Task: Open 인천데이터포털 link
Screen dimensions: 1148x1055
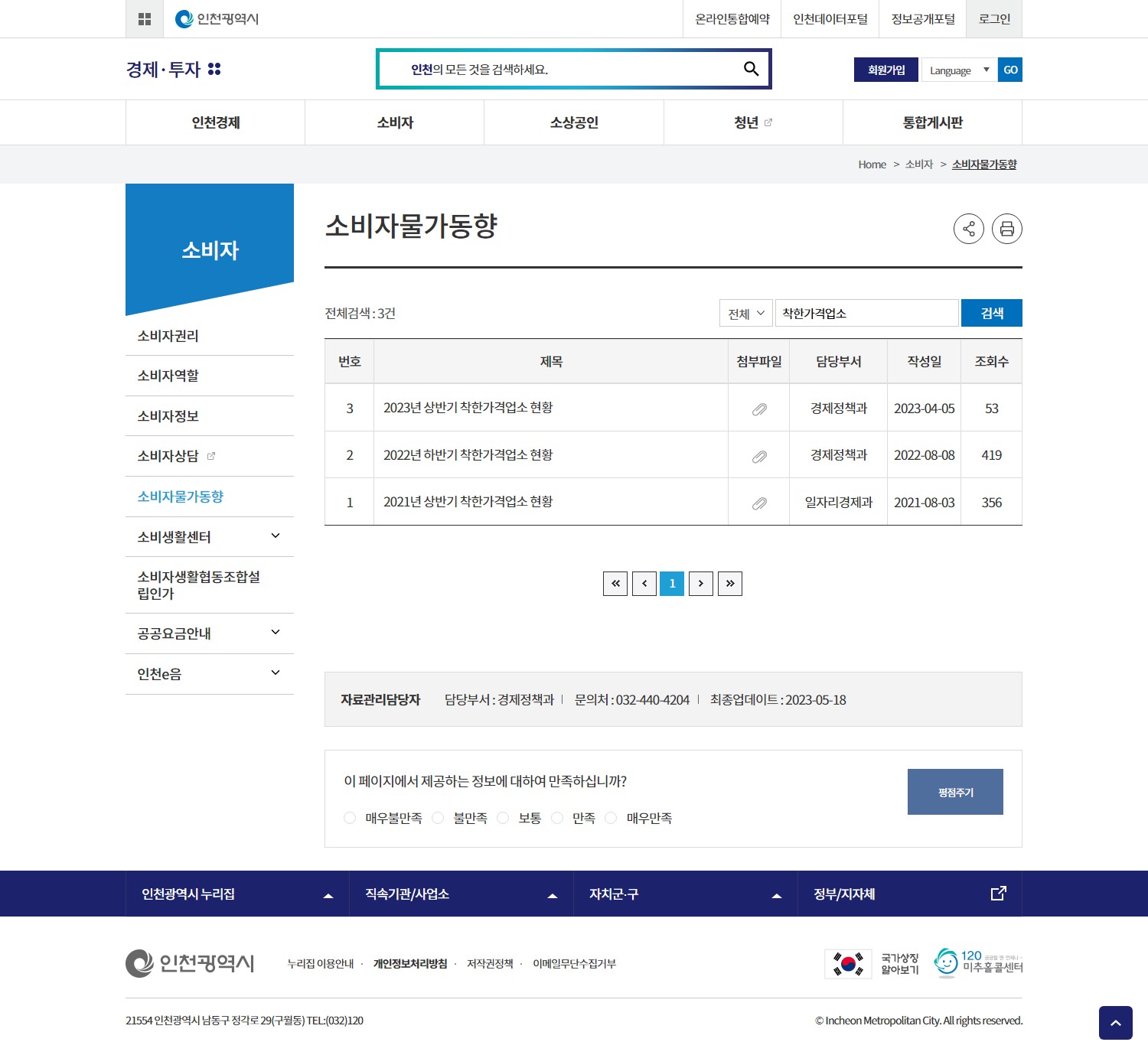Action: tap(830, 19)
